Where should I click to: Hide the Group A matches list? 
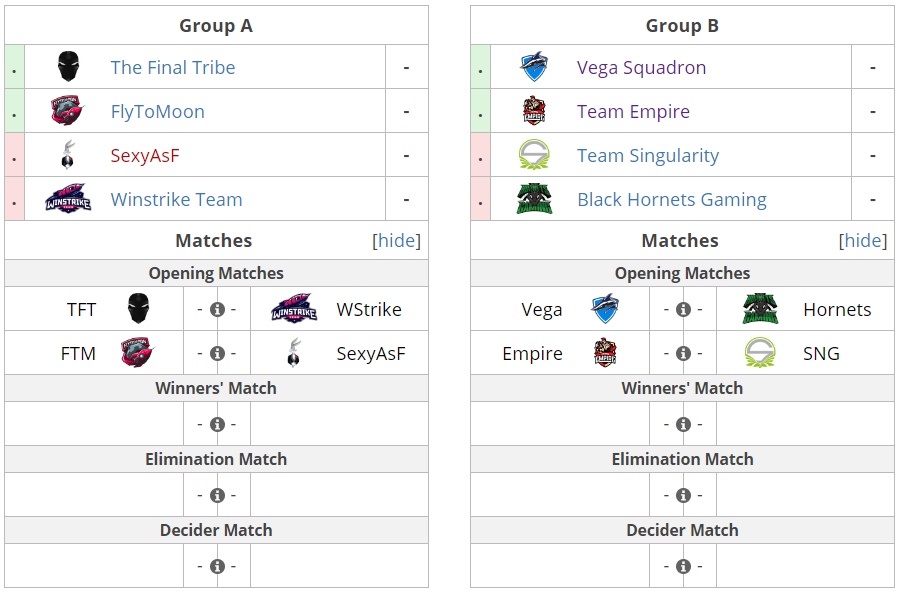click(x=396, y=240)
